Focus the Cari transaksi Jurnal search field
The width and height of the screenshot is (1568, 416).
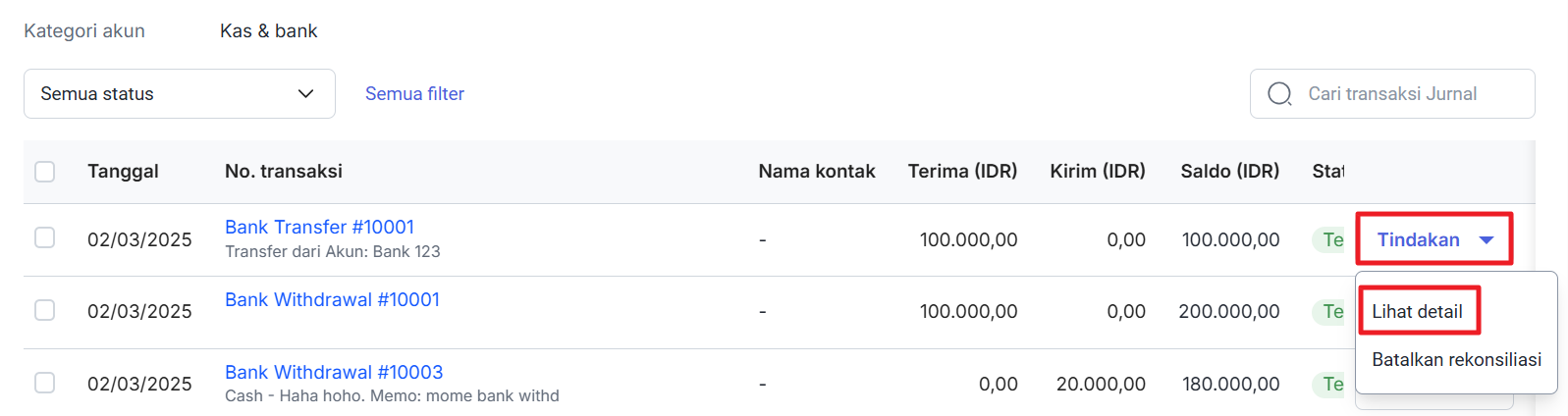(1392, 94)
